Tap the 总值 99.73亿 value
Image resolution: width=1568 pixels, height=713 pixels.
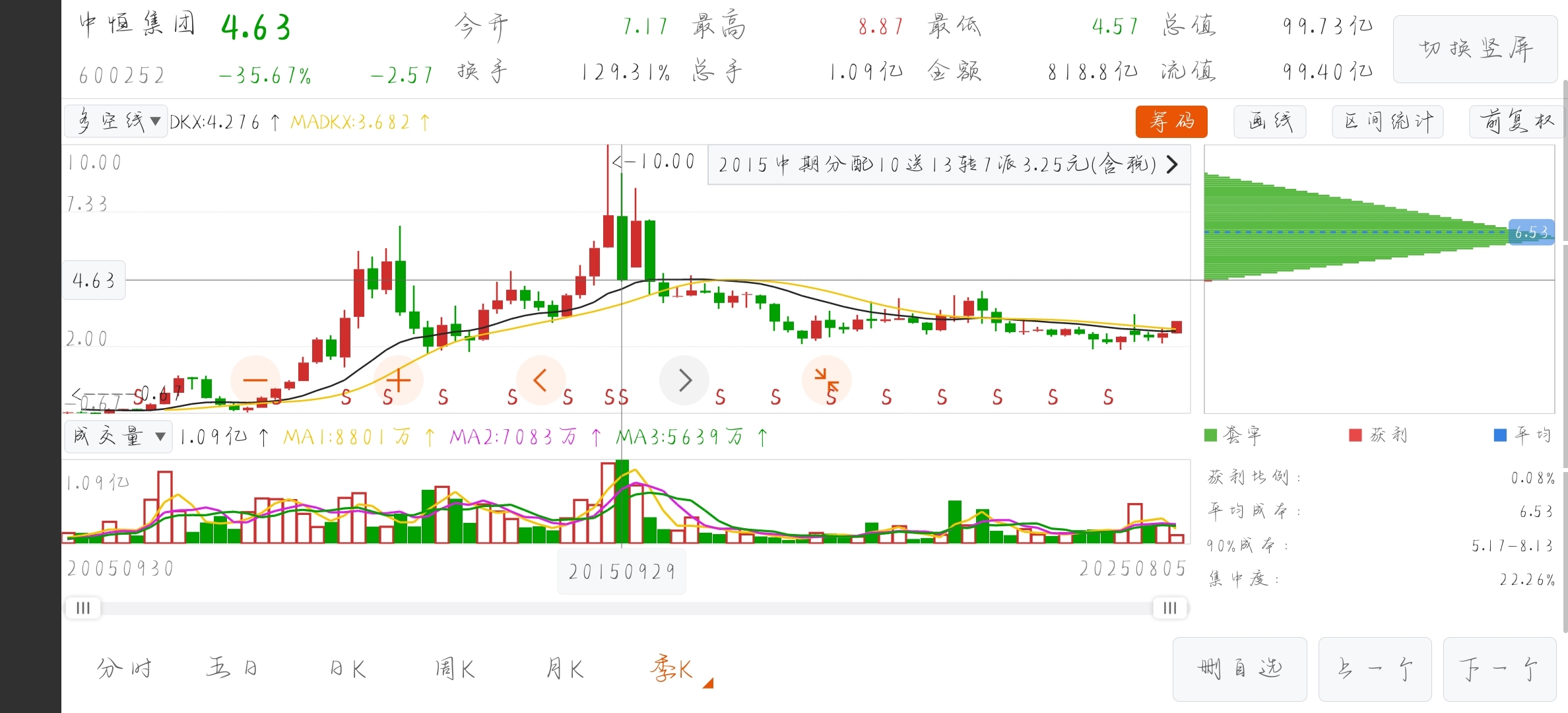[1326, 26]
